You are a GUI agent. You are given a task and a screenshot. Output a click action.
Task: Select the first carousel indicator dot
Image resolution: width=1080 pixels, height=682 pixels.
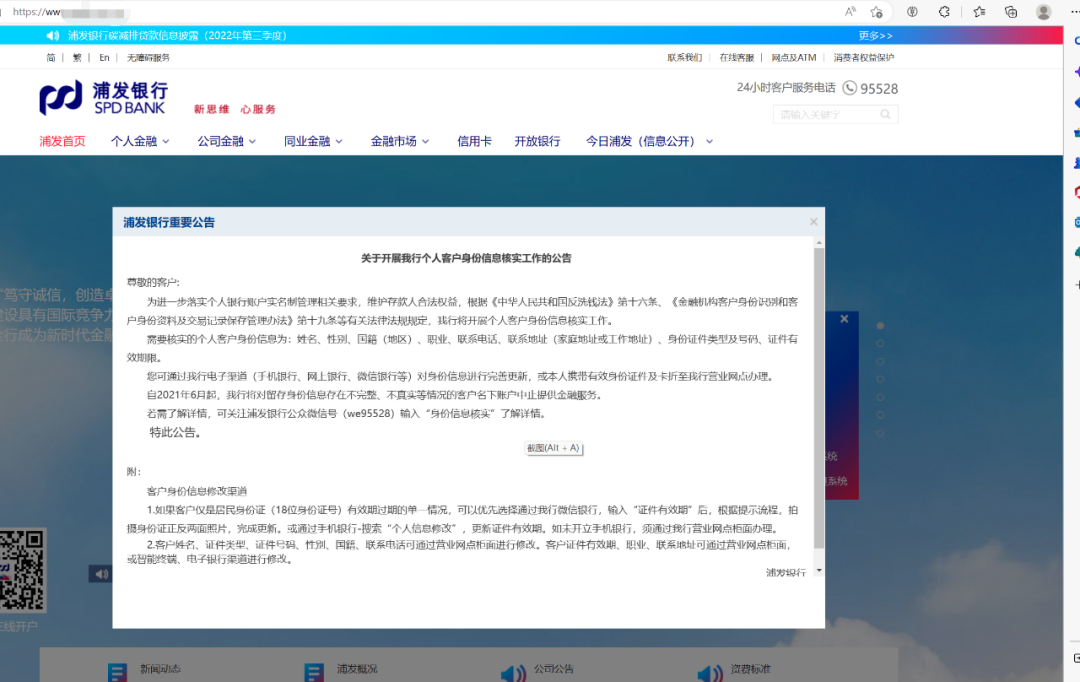[x=880, y=325]
